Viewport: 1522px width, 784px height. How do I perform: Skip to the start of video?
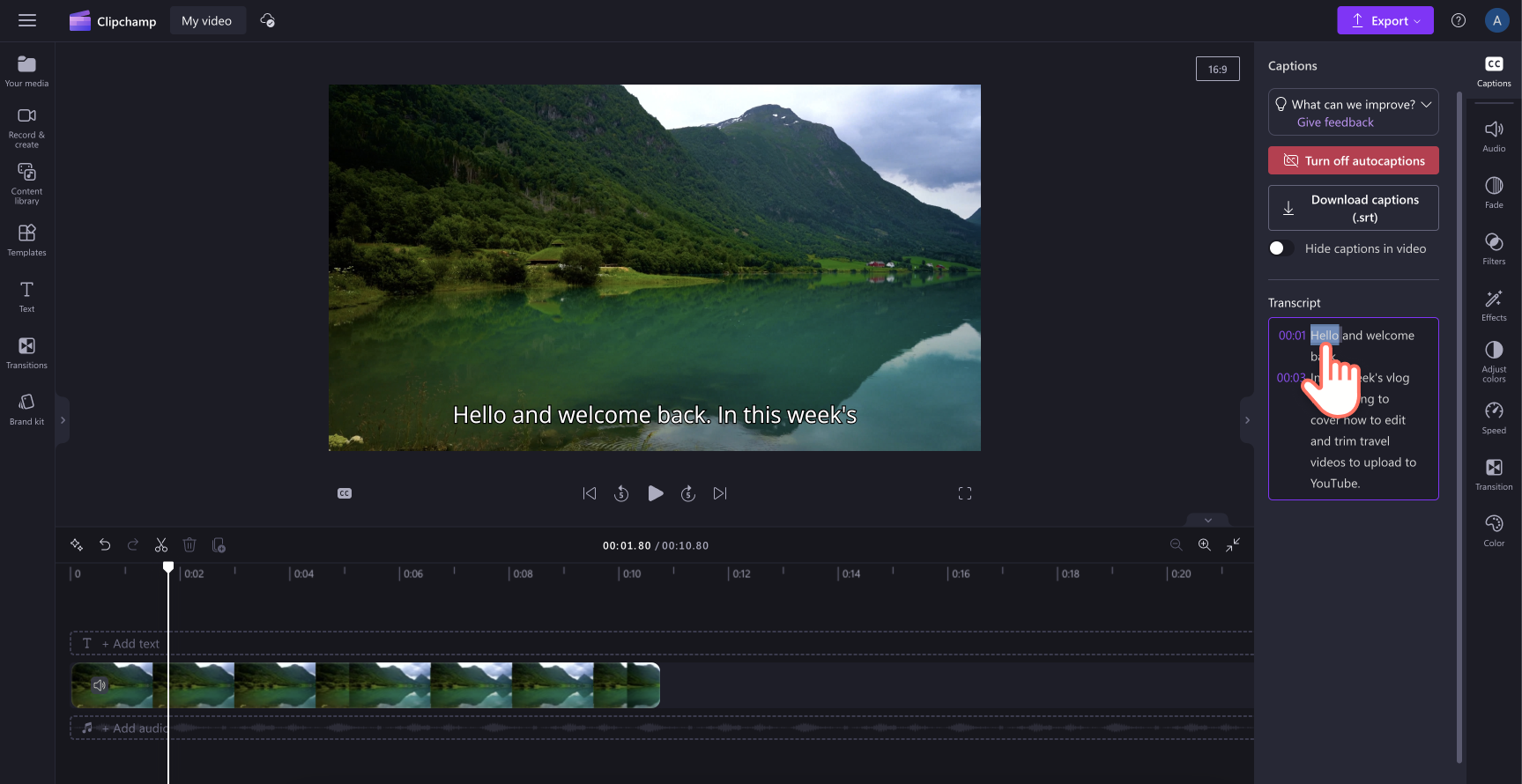590,493
